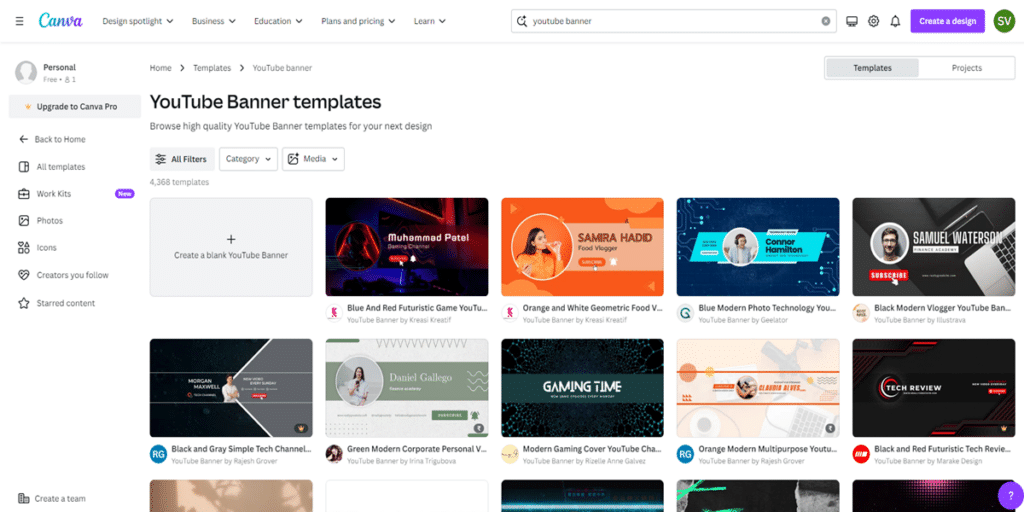
Task: Expand the Learn menu
Action: point(430,21)
